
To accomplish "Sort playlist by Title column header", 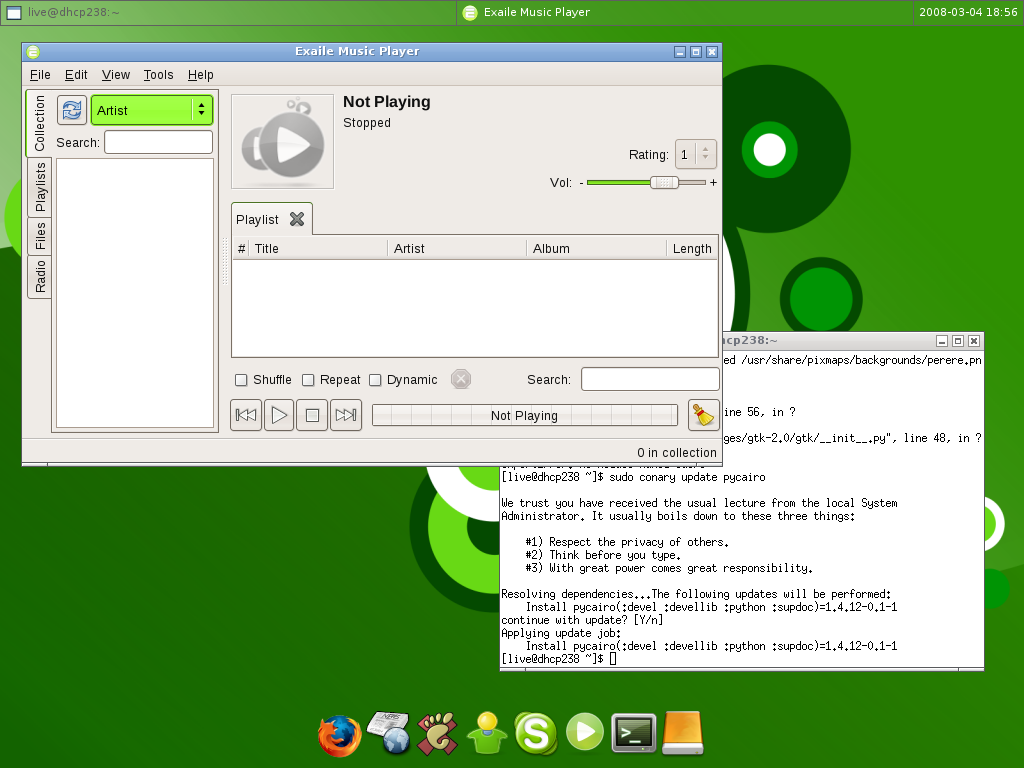I will click(x=318, y=249).
